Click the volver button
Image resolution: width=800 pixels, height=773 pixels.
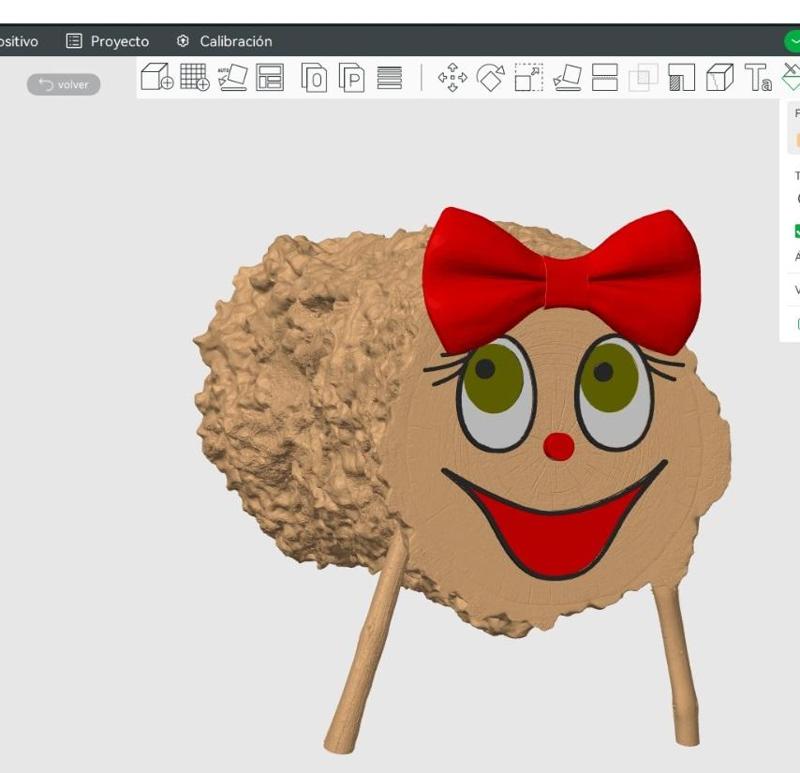click(x=62, y=85)
